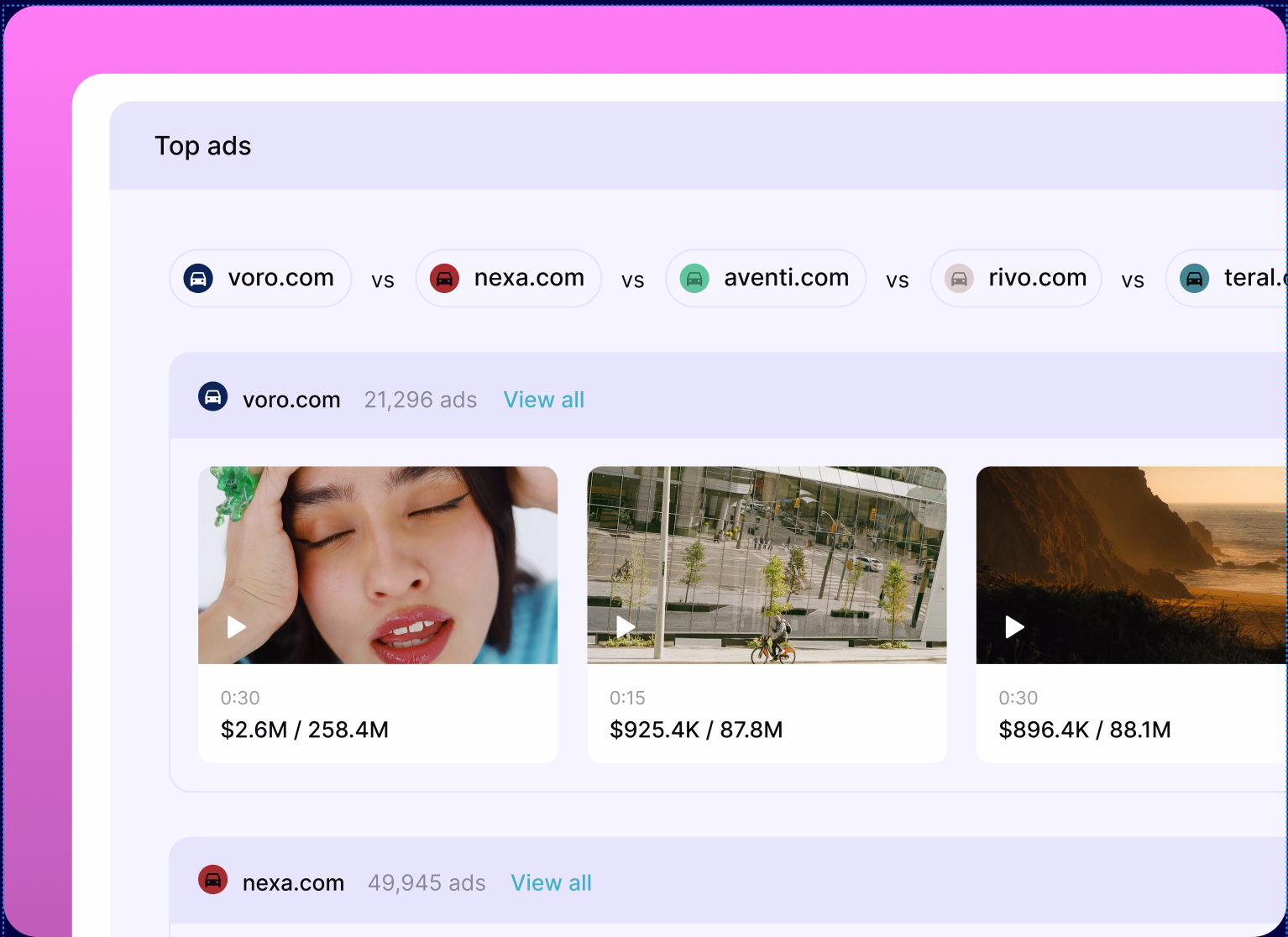Select the voro.com comparison chip

pyautogui.click(x=260, y=278)
